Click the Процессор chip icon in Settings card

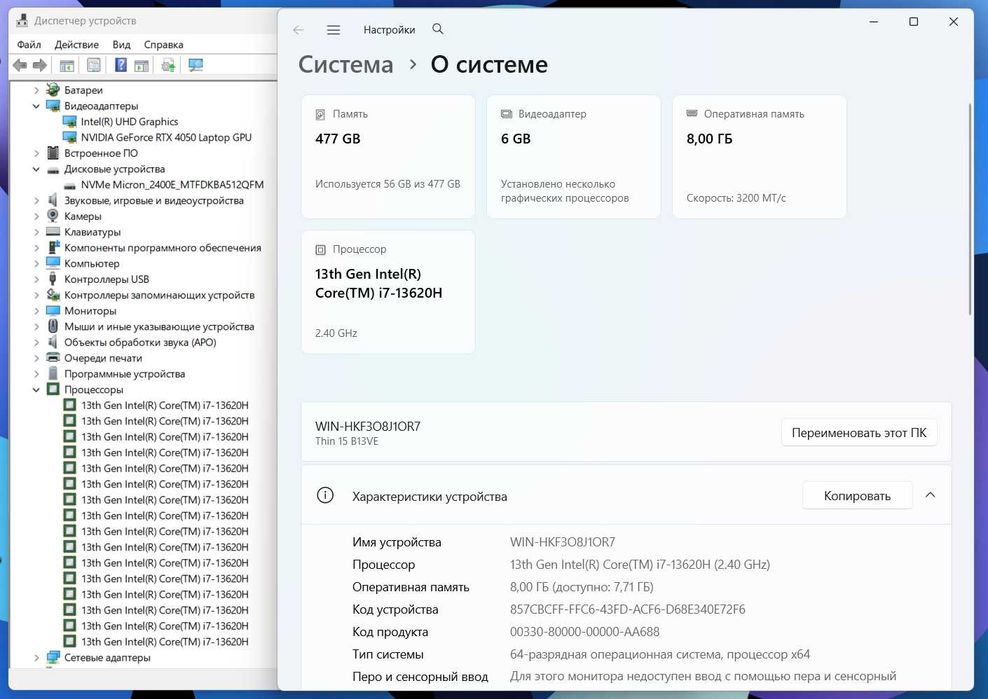[321, 250]
